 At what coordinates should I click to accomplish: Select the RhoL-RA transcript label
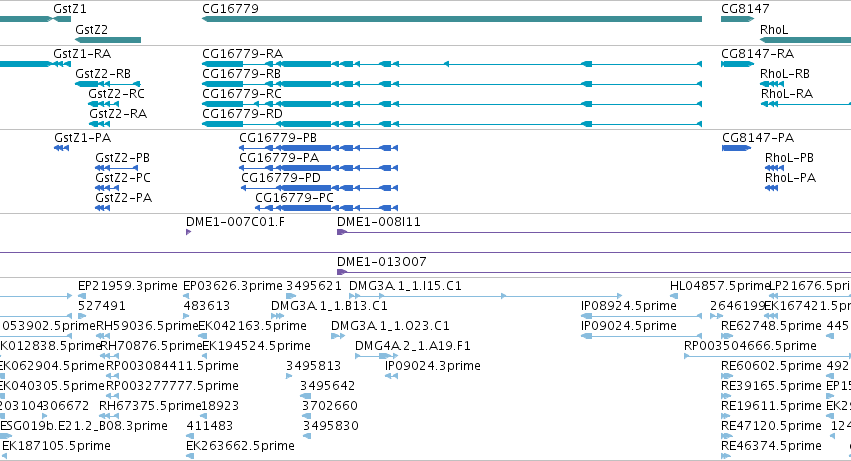click(787, 94)
